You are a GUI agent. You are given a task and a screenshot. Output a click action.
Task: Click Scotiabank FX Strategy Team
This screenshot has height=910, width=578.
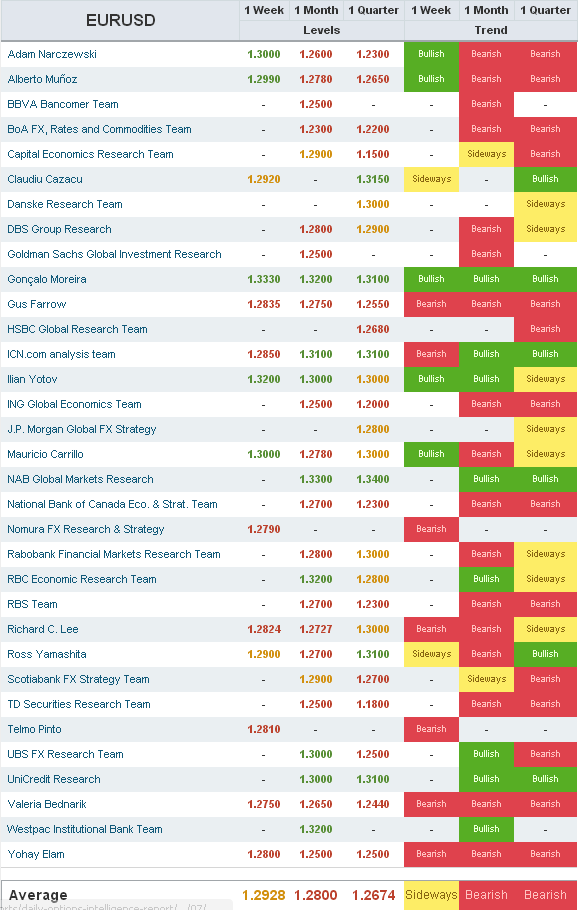tap(78, 678)
